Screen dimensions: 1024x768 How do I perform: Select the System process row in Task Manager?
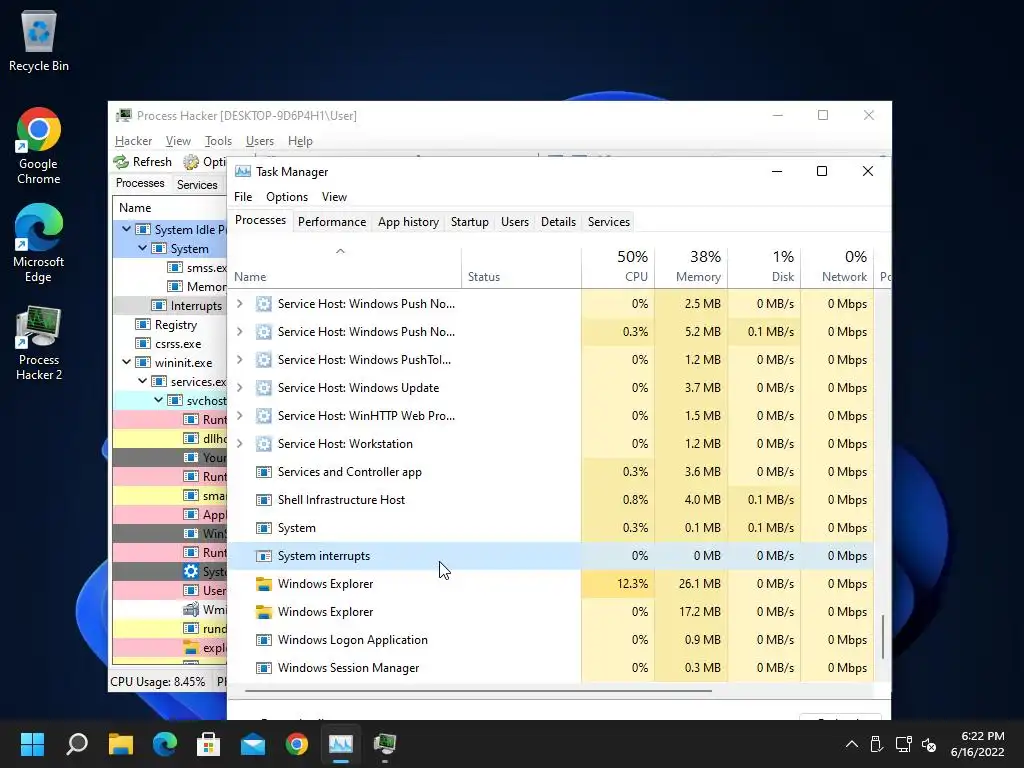pyautogui.click(x=550, y=528)
